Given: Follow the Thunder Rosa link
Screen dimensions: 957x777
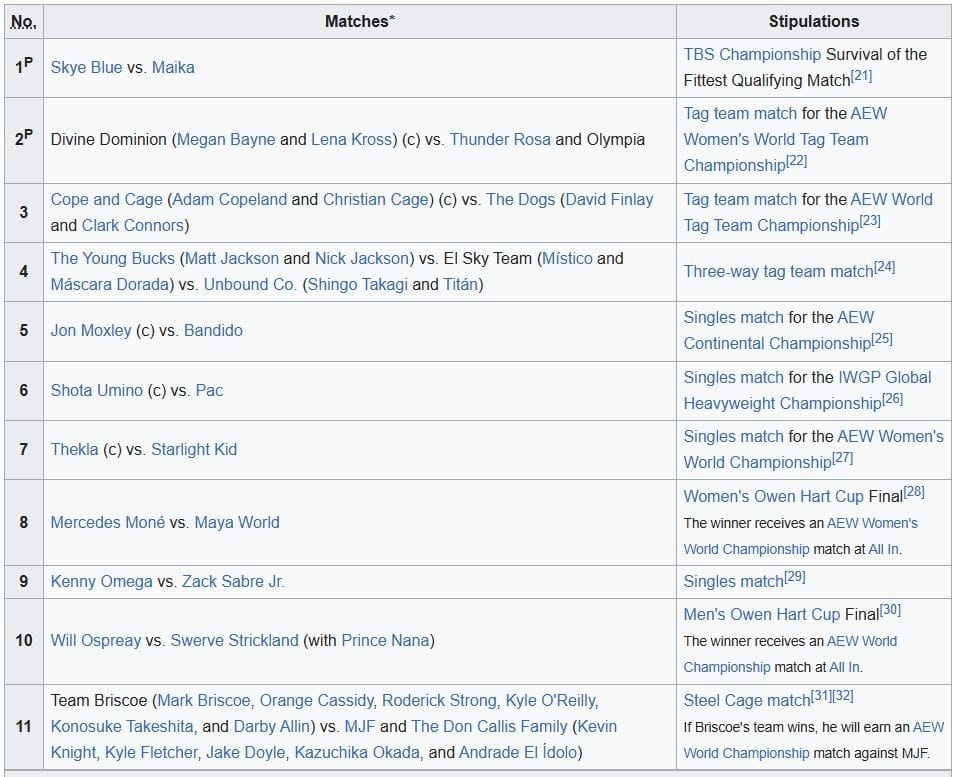Looking at the screenshot, I should tap(500, 140).
